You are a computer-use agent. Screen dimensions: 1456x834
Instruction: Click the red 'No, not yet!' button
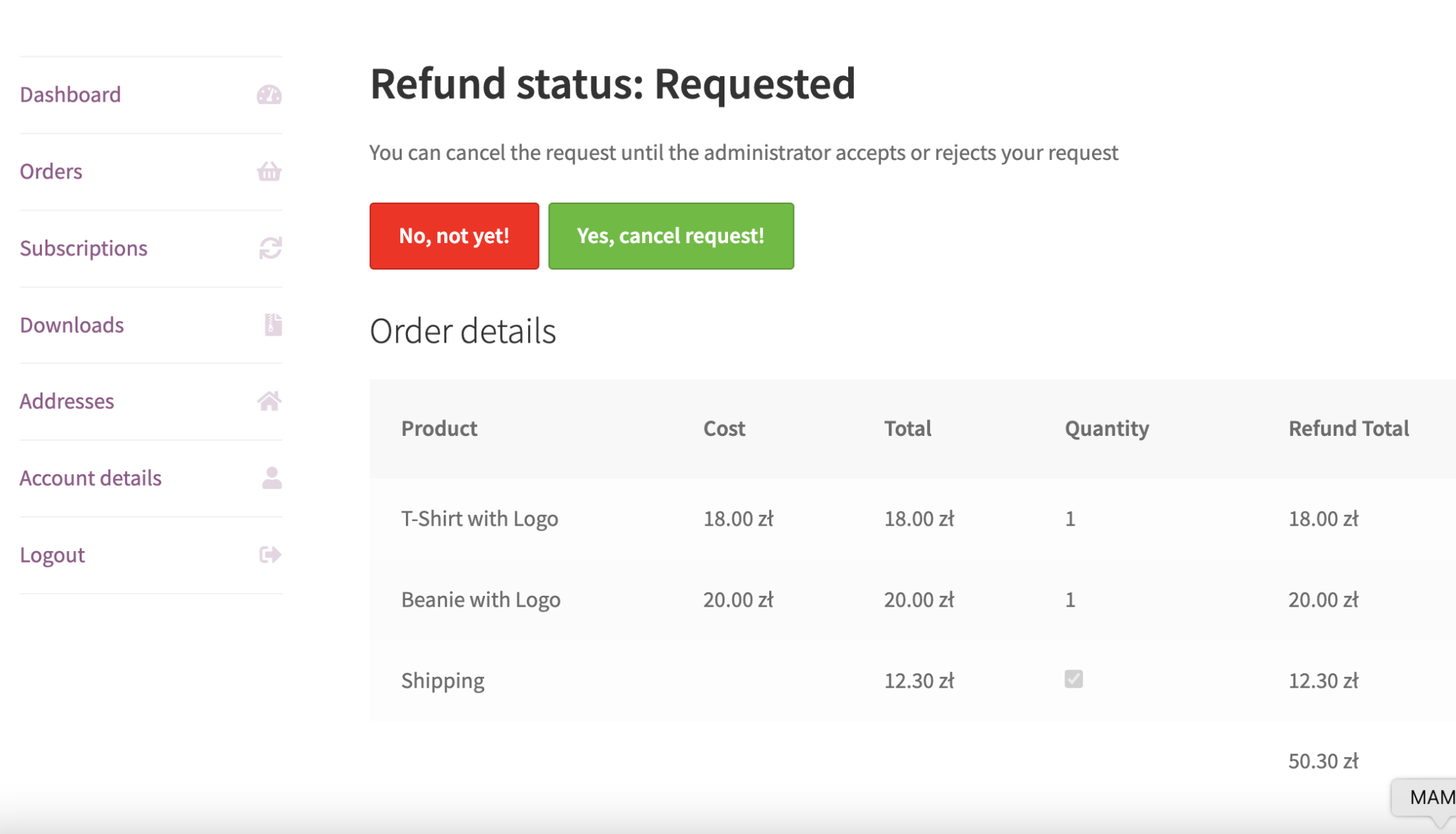[454, 235]
